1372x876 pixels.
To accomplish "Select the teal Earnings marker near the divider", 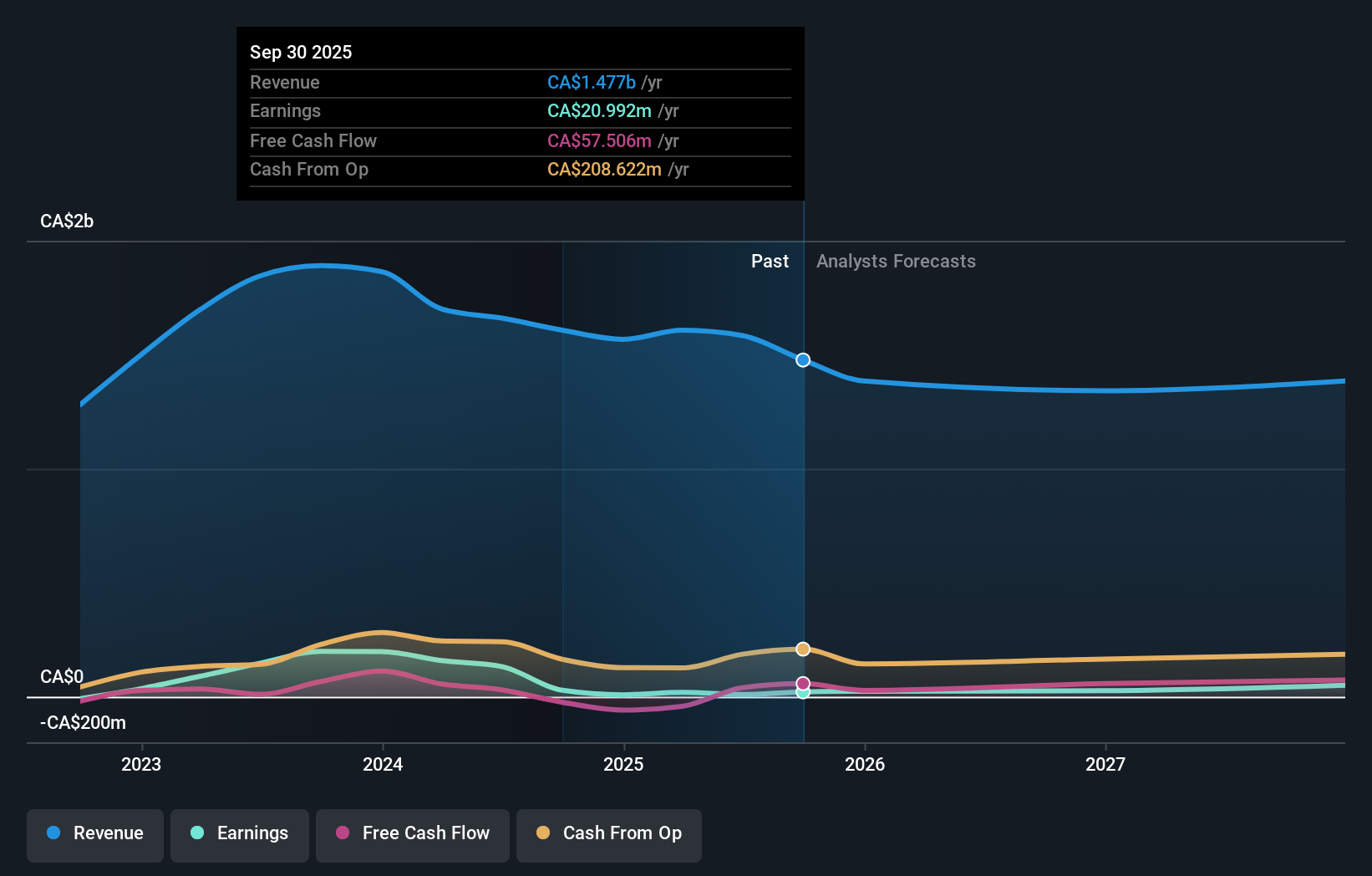I will pos(802,695).
